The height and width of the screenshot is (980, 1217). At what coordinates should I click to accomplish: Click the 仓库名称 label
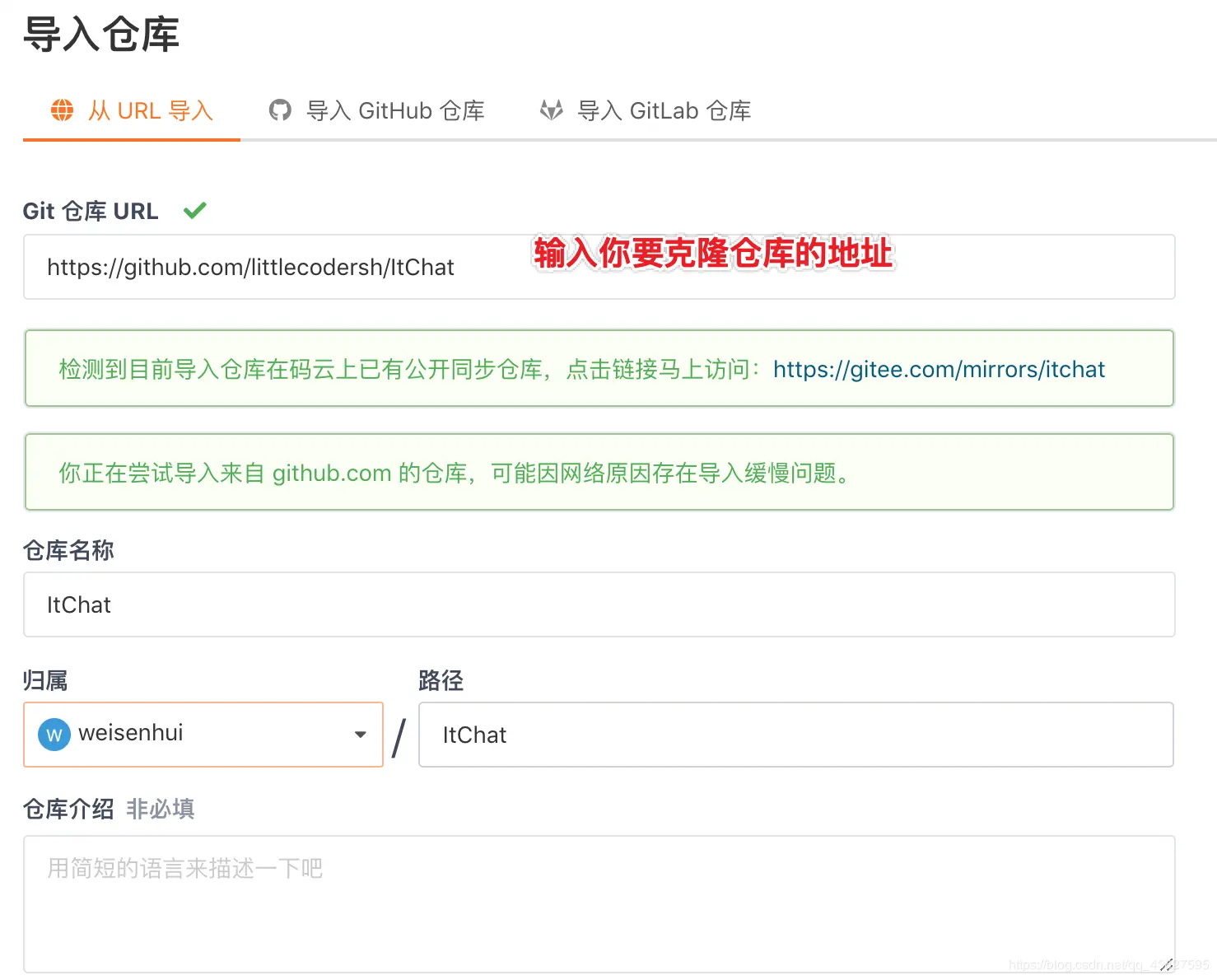click(68, 550)
